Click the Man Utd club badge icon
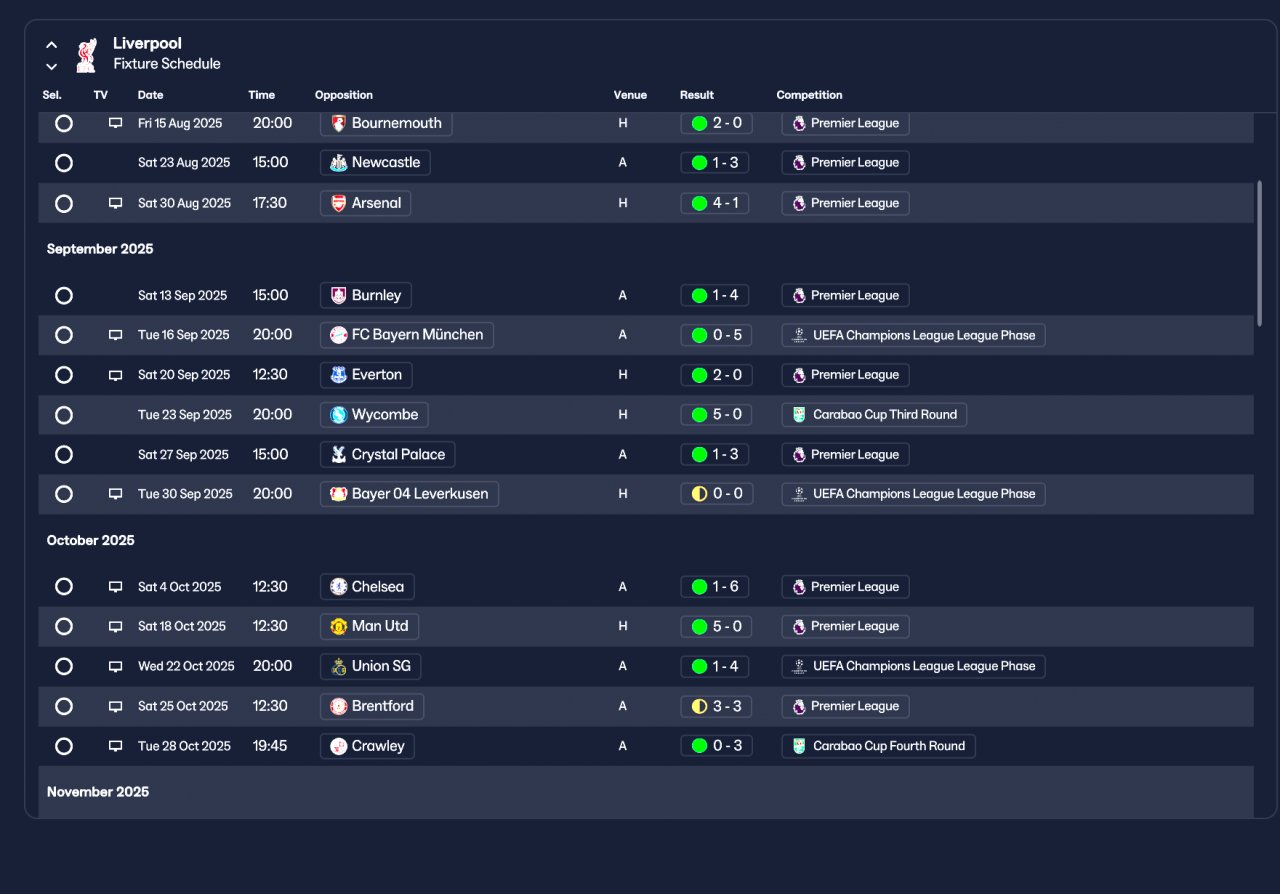 [339, 626]
